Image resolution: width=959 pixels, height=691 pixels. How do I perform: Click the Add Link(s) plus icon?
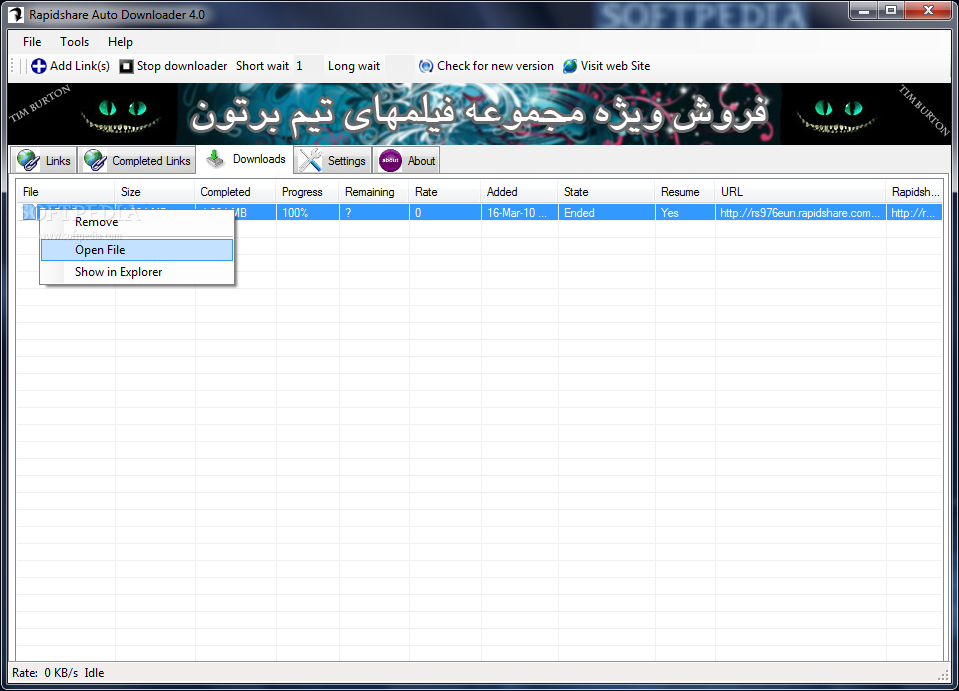pos(39,66)
